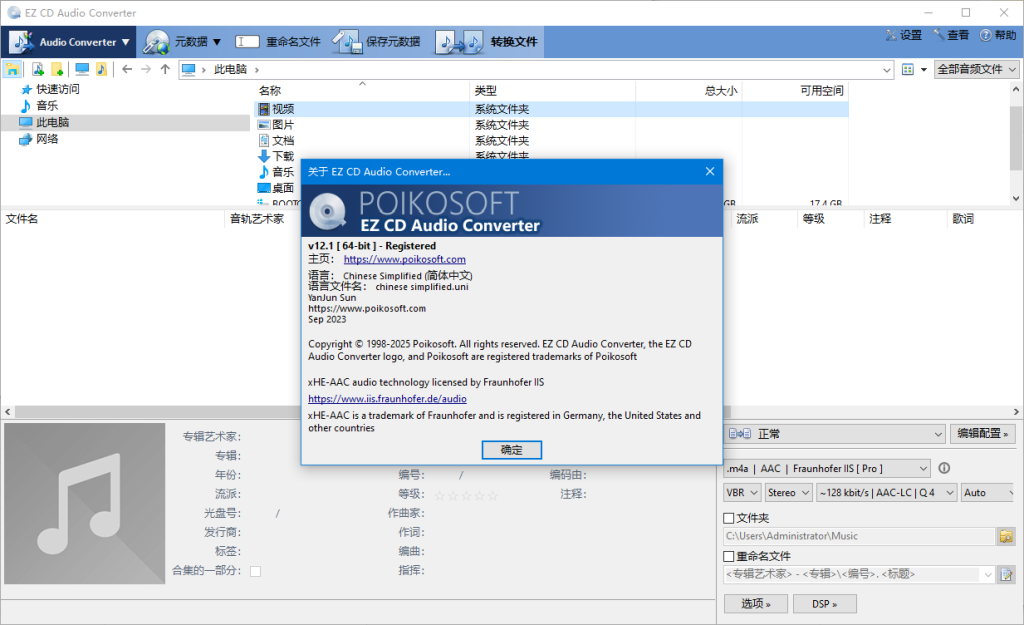
Task: Enable the 重命名文件 checkbox in output panel
Action: pyautogui.click(x=729, y=556)
